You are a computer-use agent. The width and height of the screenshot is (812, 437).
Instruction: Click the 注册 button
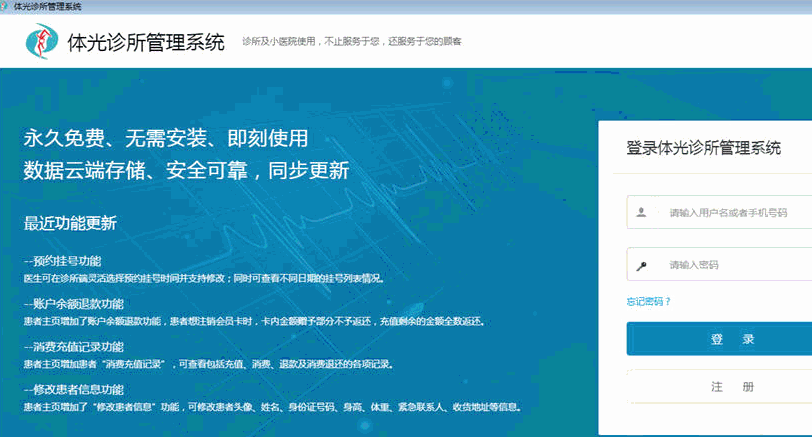(x=719, y=387)
